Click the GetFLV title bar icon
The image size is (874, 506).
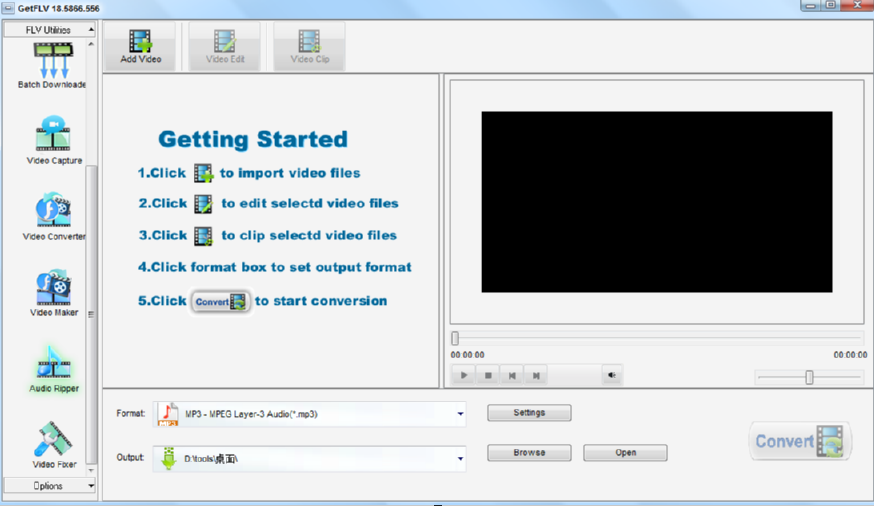[x=8, y=8]
